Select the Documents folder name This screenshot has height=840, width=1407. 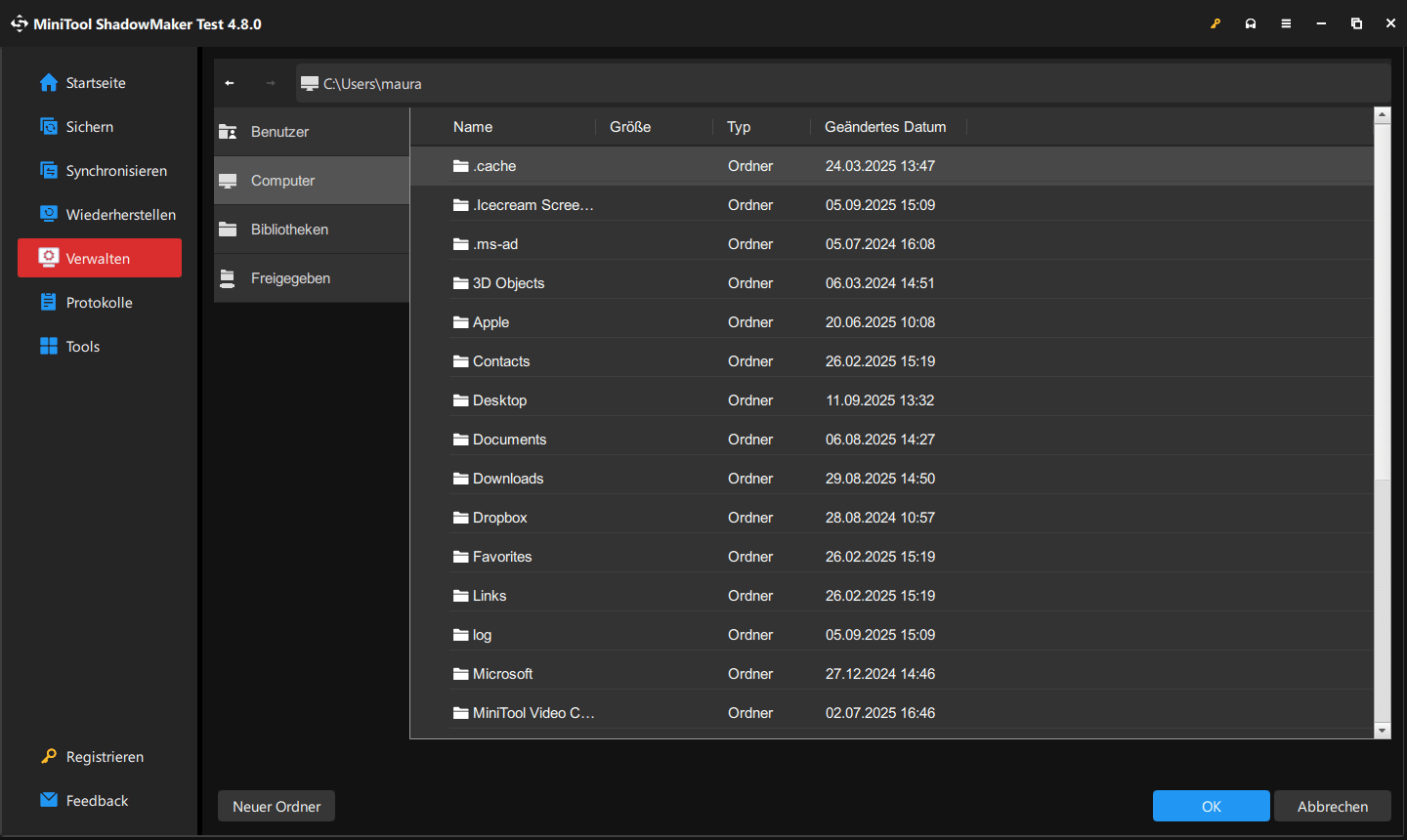point(509,440)
